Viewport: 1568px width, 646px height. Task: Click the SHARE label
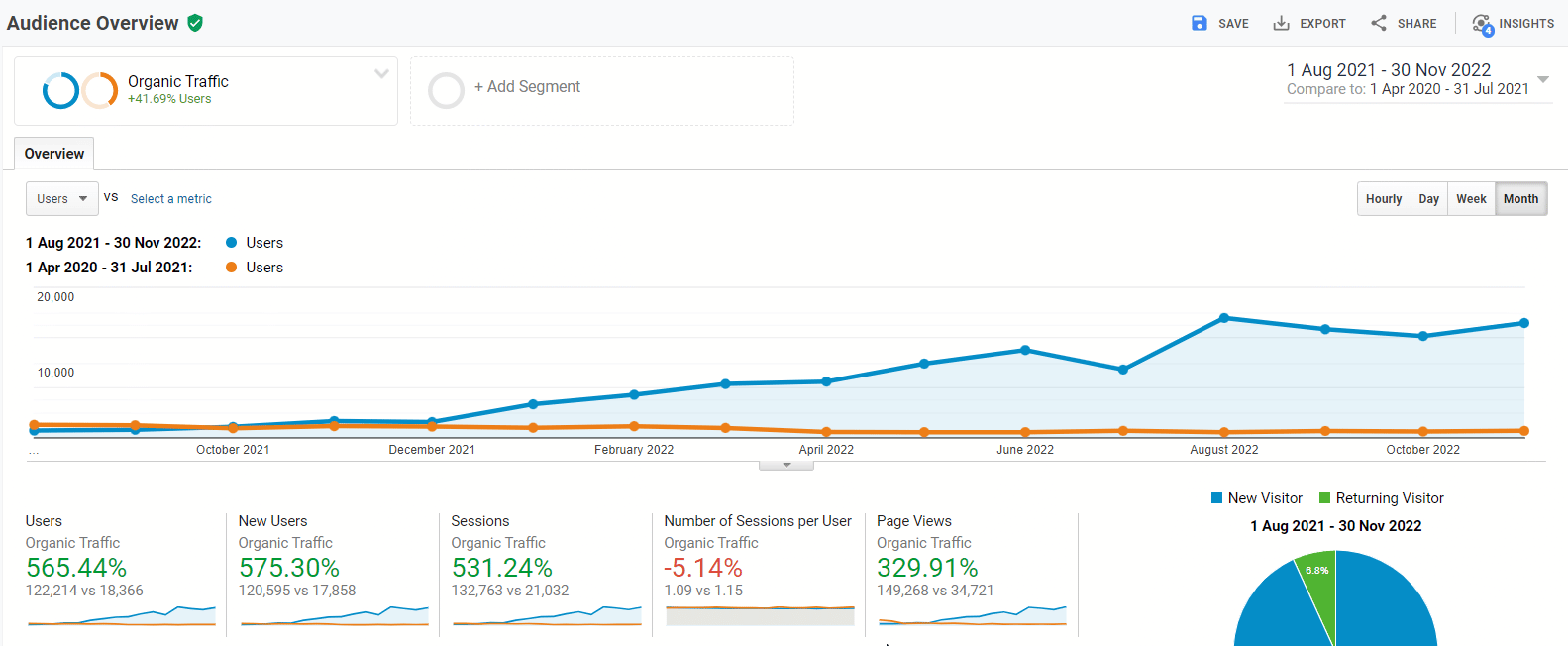(x=1416, y=24)
